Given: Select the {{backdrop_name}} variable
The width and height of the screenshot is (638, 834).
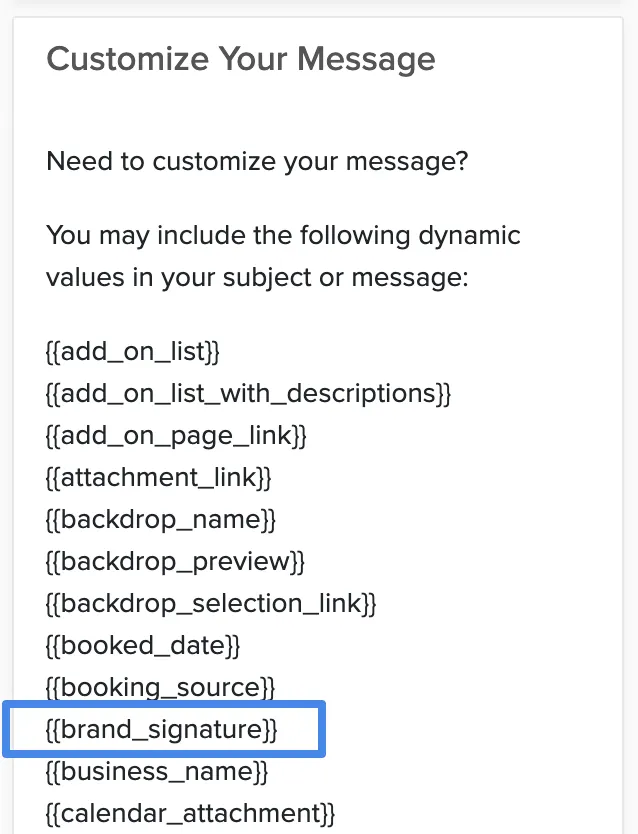Looking at the screenshot, I should click(x=161, y=520).
